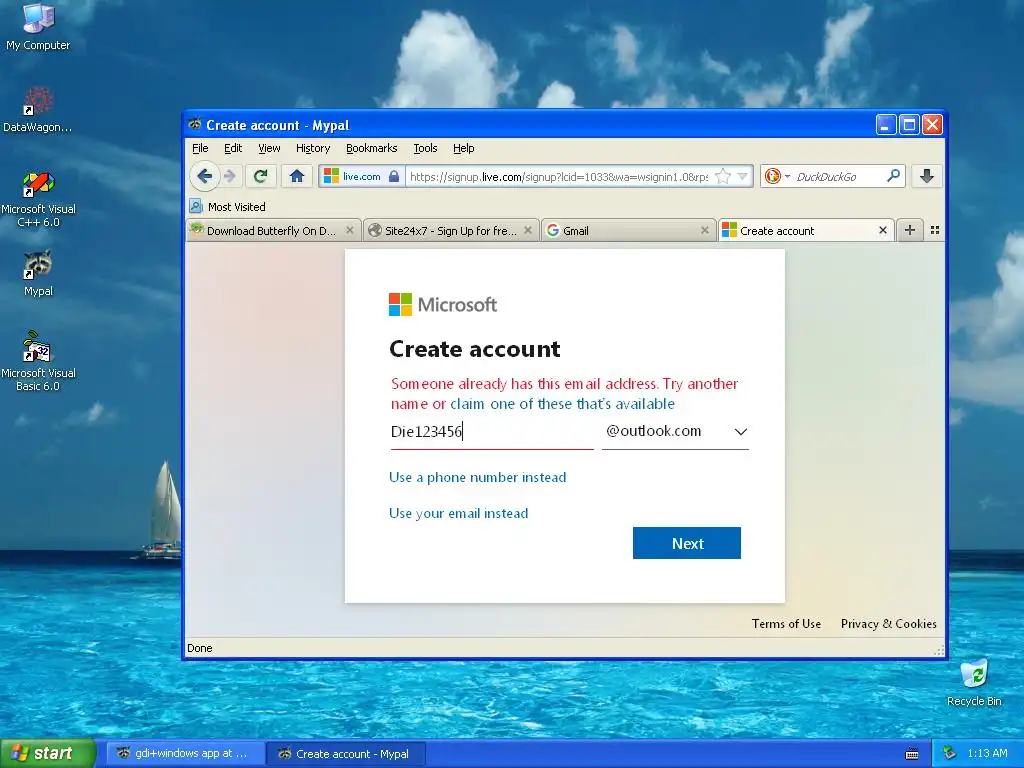Click the Next button
Image resolution: width=1024 pixels, height=768 pixels.
[686, 543]
